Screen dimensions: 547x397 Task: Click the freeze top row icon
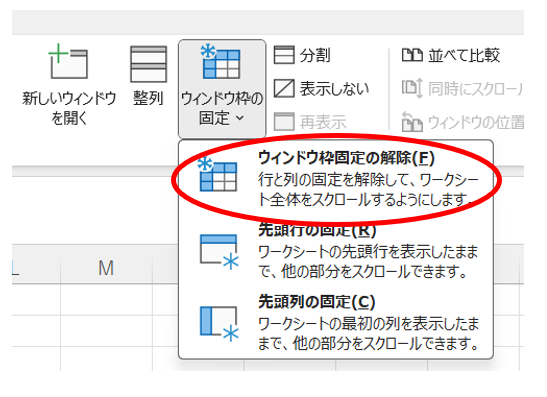219,252
